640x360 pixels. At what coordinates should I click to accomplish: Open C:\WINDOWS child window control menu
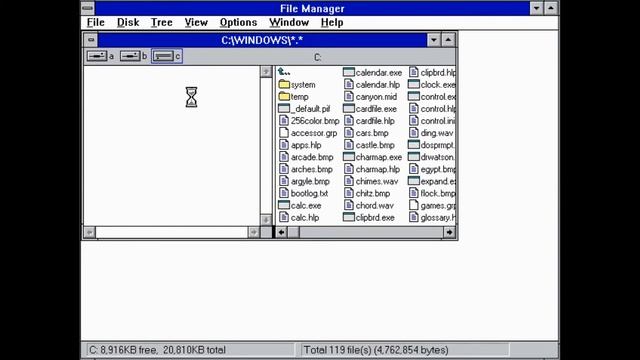(x=91, y=40)
